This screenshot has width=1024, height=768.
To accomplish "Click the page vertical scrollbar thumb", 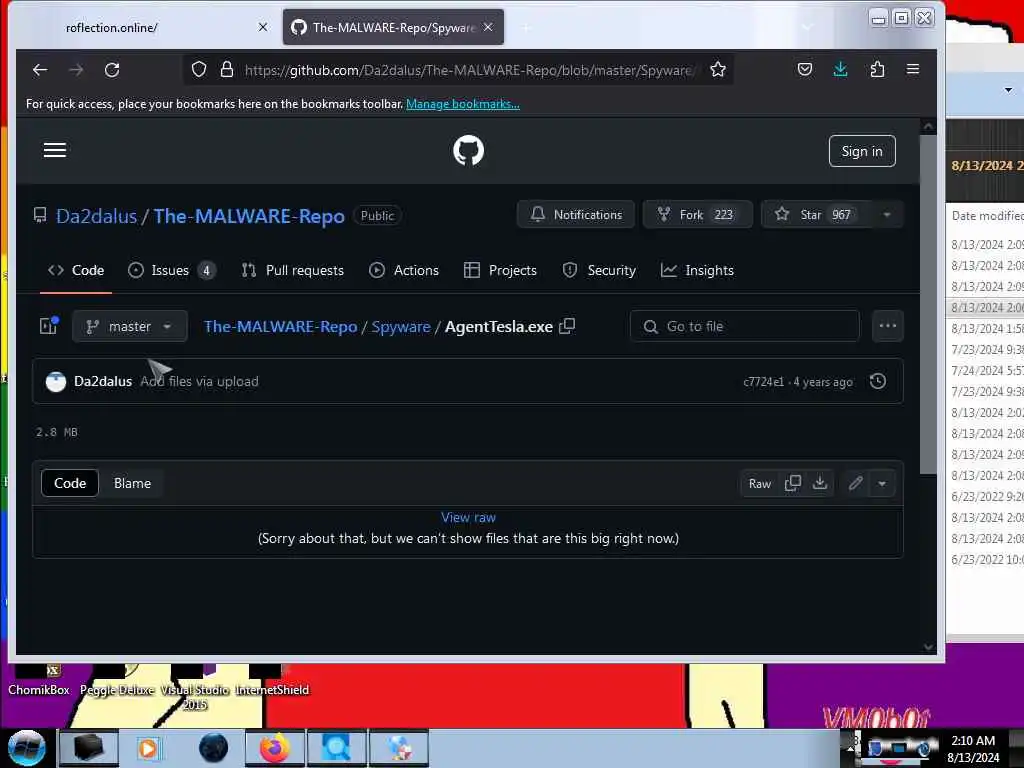I will click(928, 304).
